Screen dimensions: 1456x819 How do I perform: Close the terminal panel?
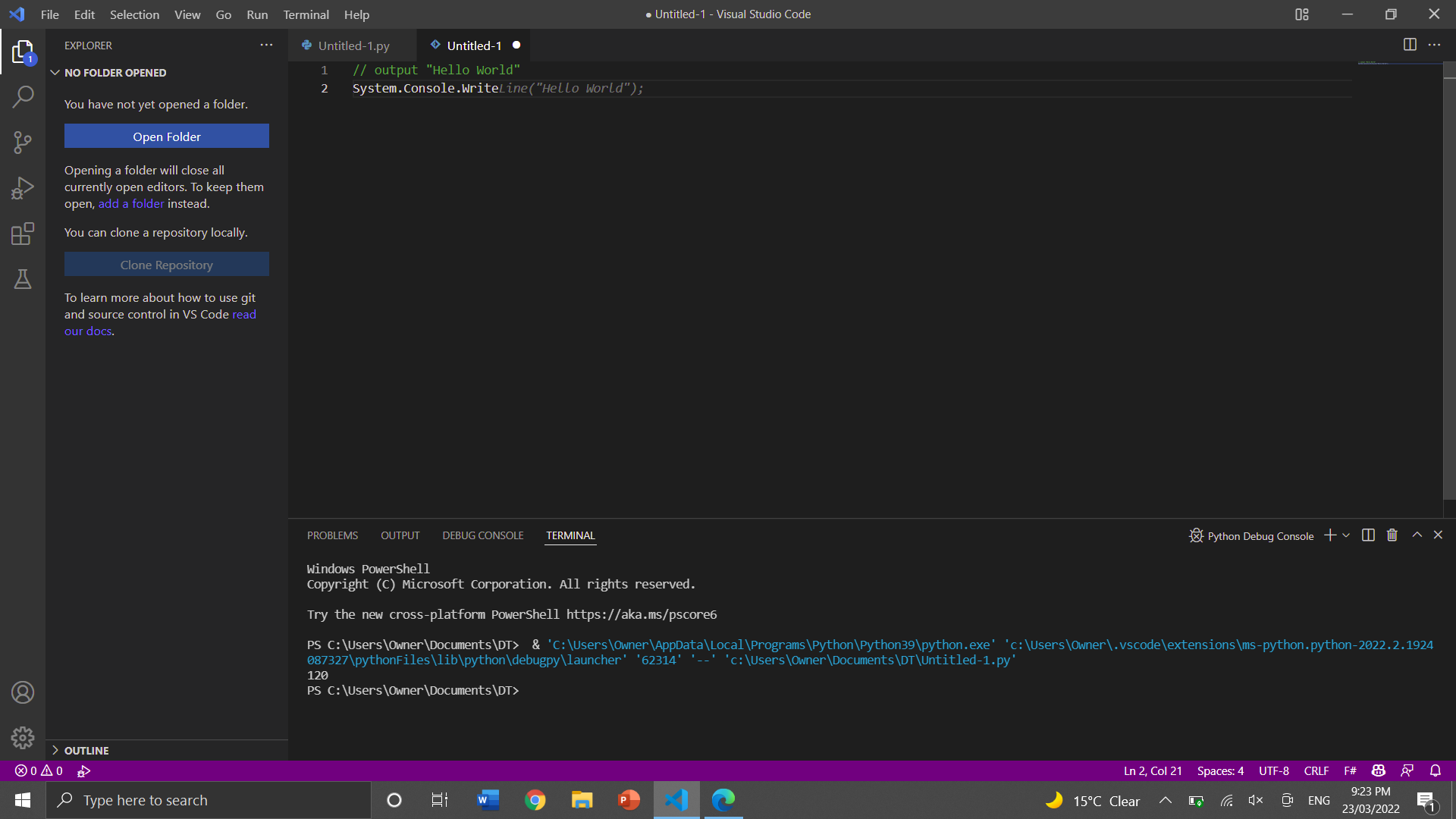coord(1438,535)
